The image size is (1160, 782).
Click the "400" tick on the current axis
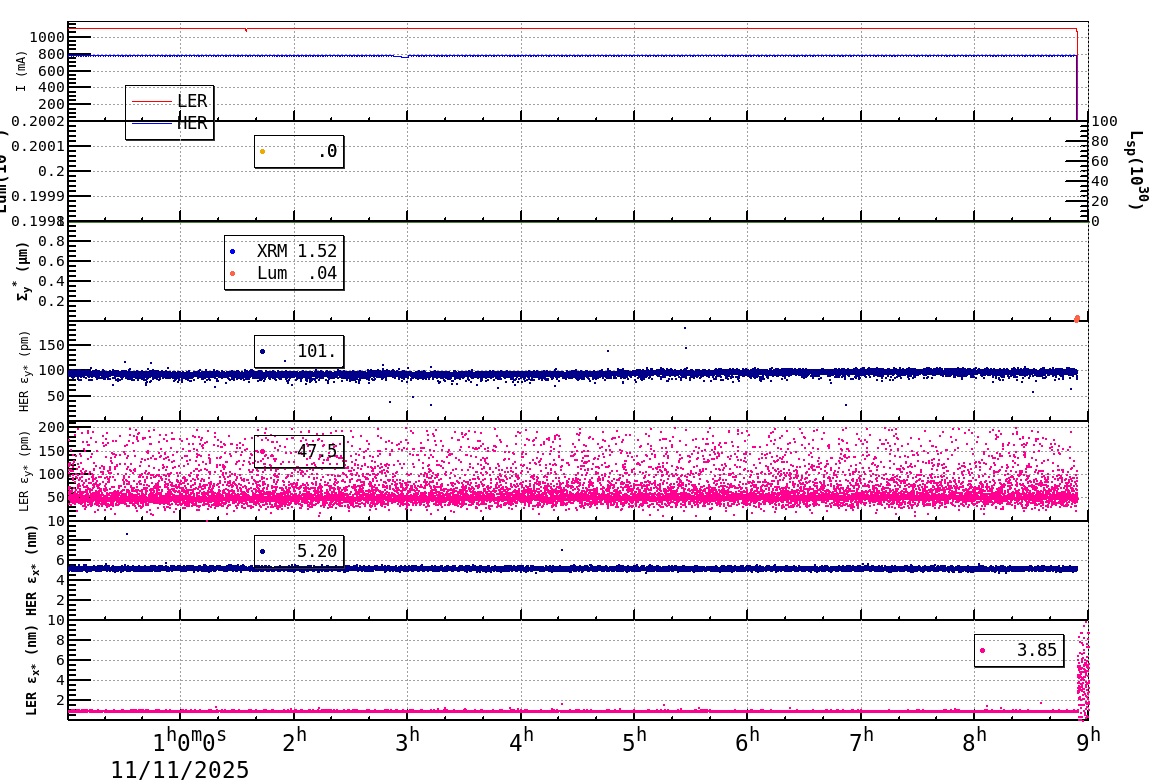click(52, 87)
